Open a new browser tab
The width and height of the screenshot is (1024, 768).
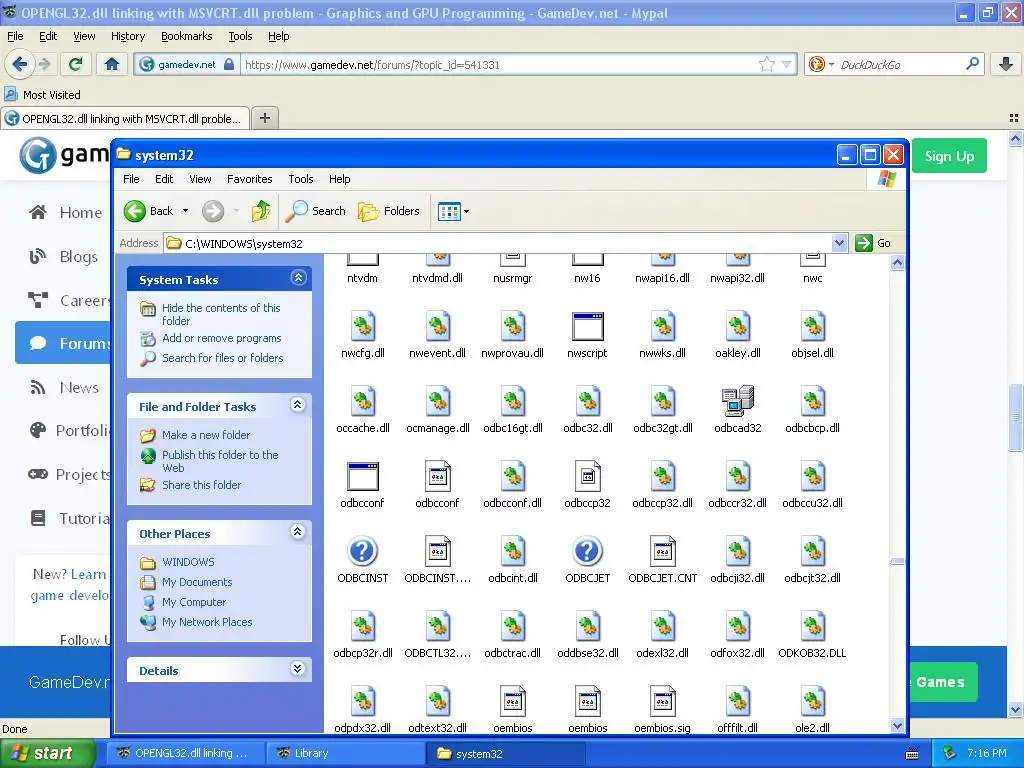click(264, 118)
